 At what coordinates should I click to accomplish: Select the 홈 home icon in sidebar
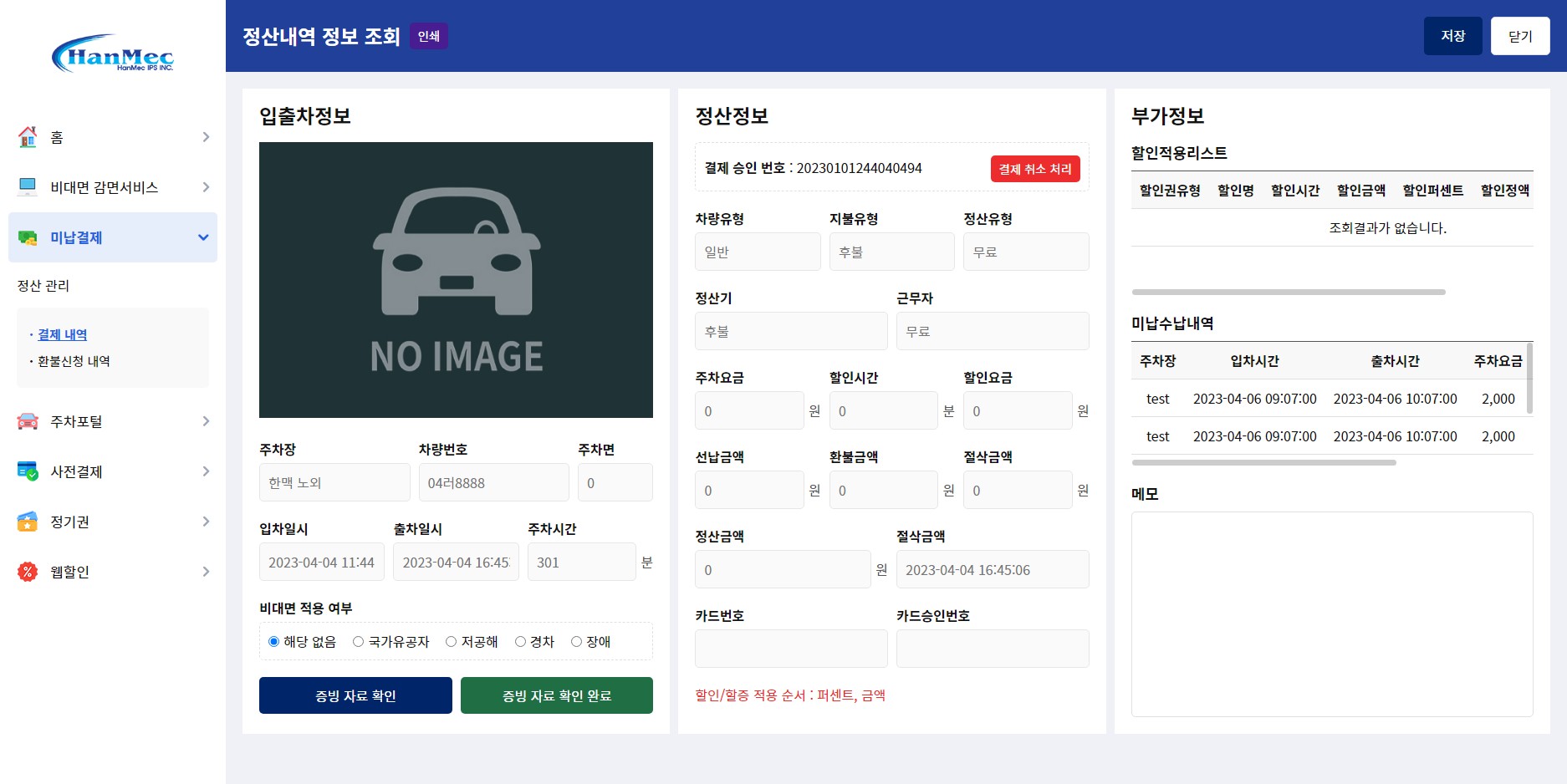pyautogui.click(x=28, y=136)
